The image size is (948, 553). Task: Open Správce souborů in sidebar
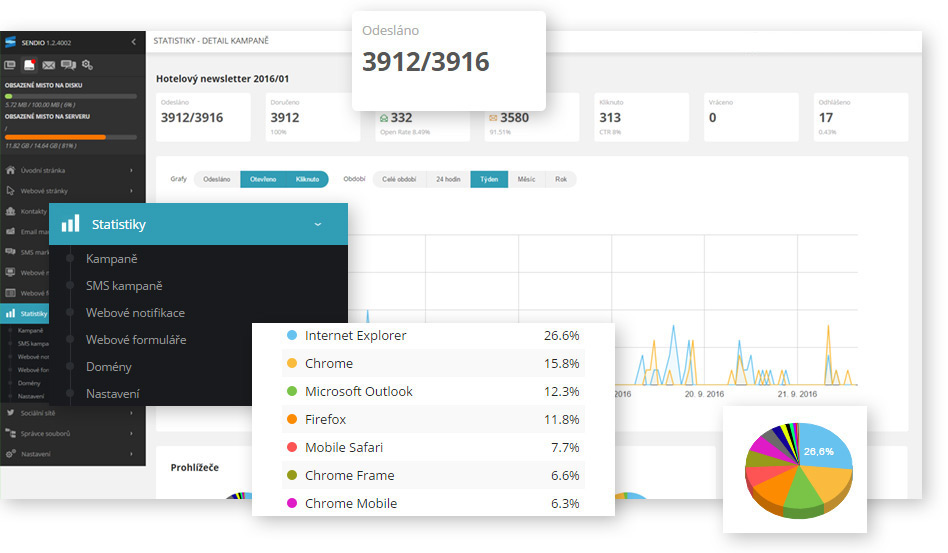click(45, 434)
